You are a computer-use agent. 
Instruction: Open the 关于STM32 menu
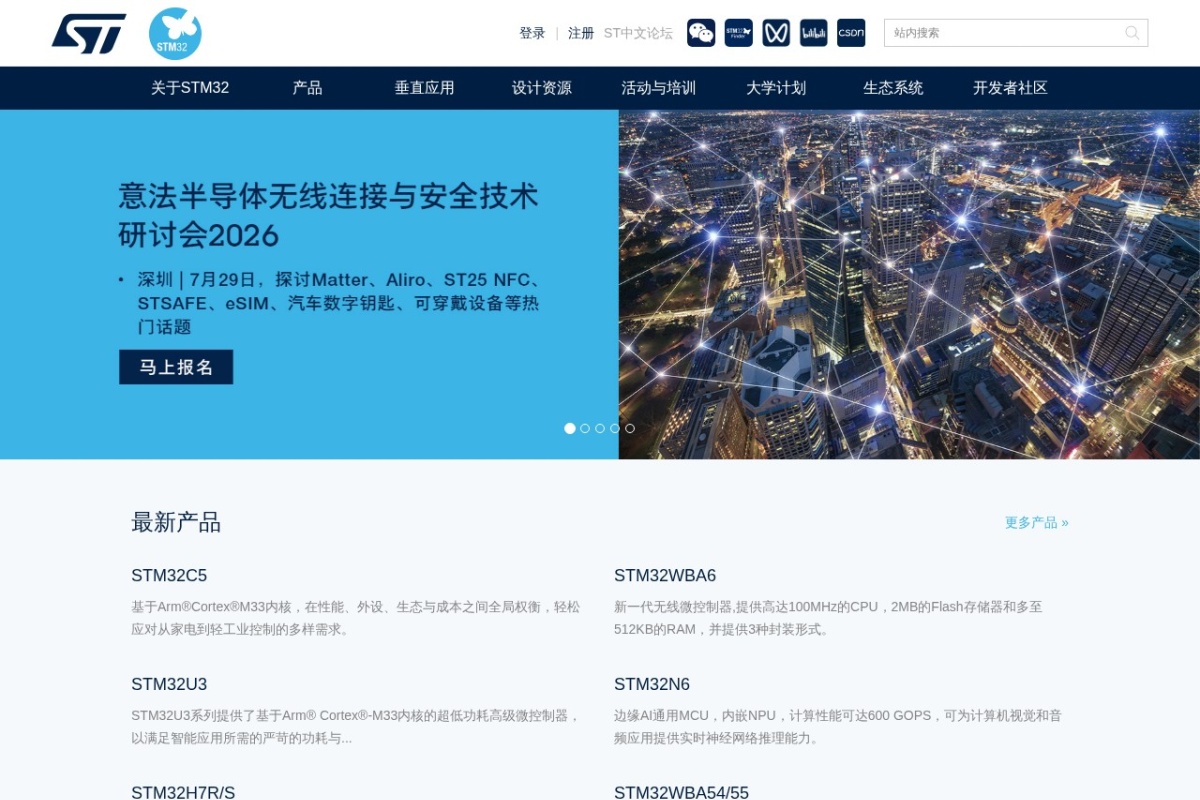point(190,88)
